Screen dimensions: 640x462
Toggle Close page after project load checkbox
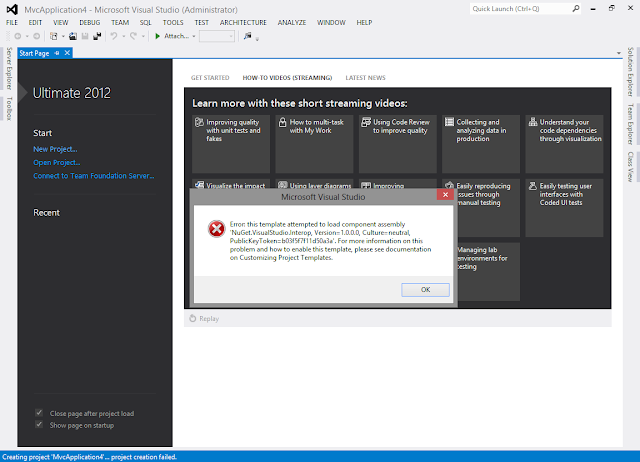(x=39, y=413)
